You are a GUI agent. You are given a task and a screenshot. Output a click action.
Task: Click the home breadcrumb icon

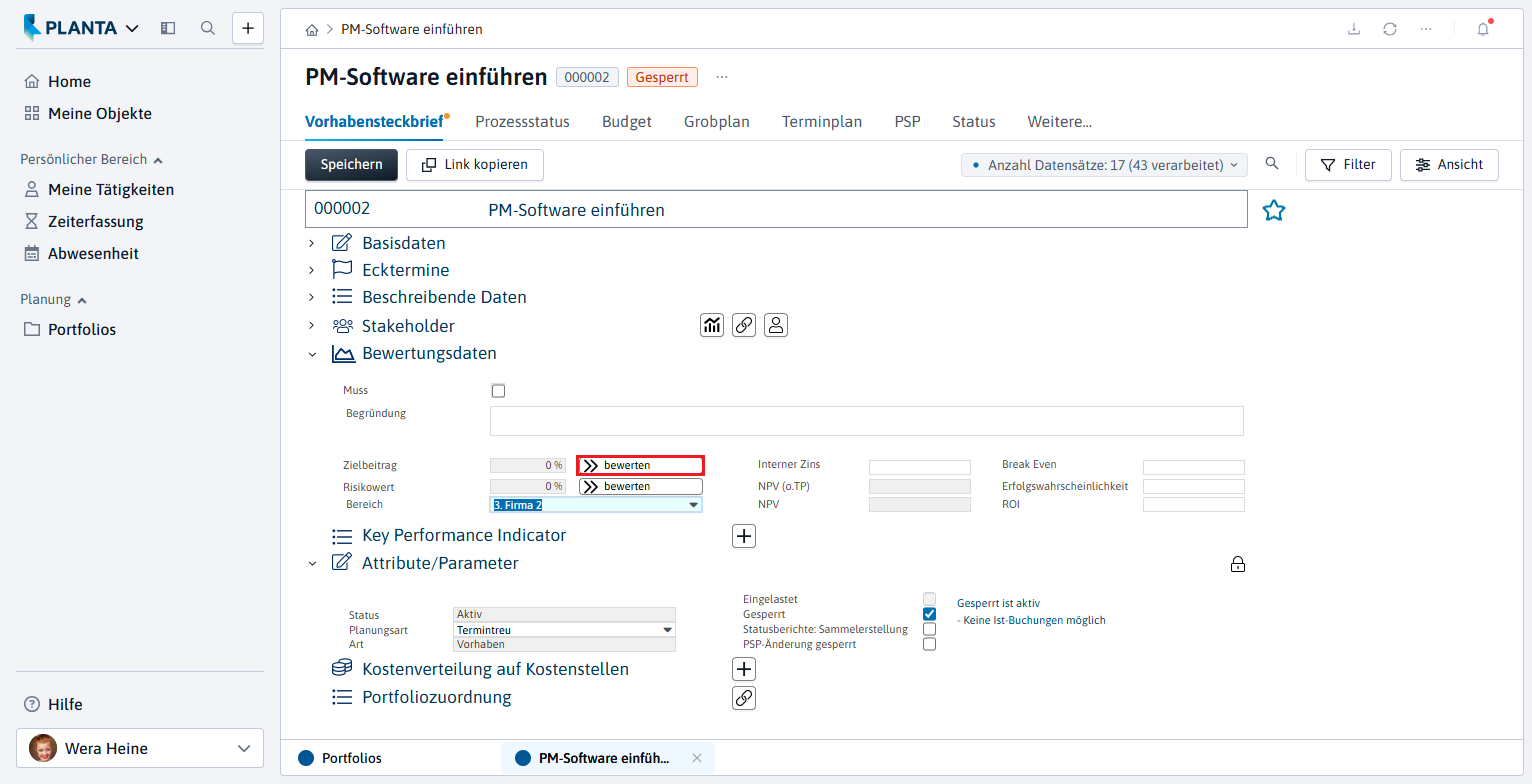tap(312, 30)
